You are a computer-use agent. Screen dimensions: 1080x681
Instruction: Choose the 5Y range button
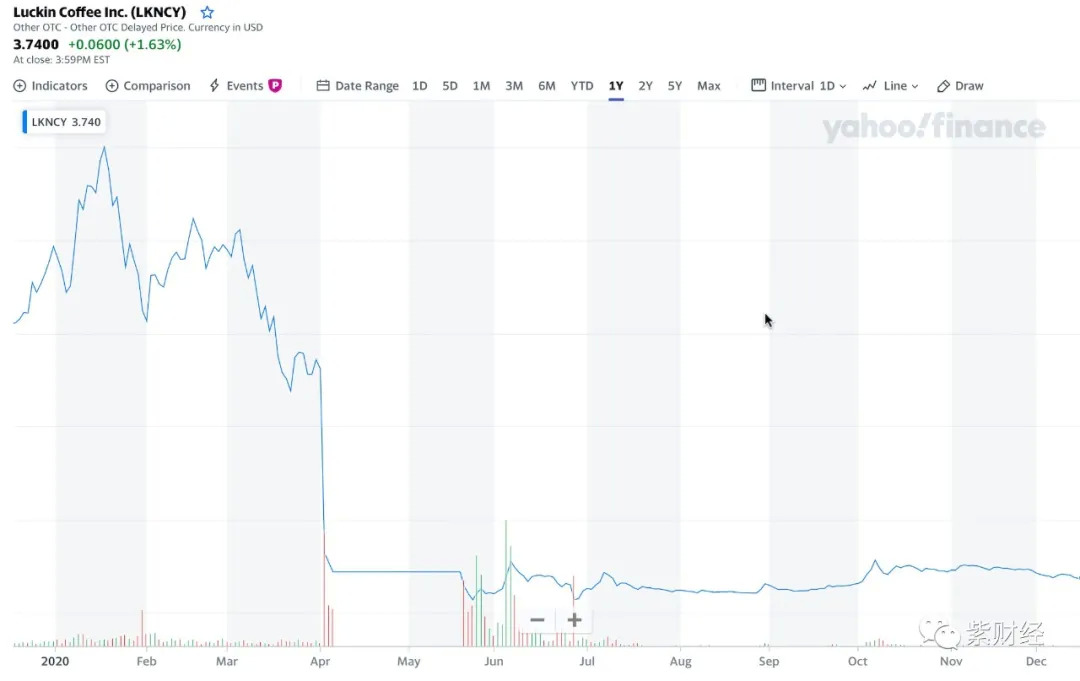coord(675,86)
